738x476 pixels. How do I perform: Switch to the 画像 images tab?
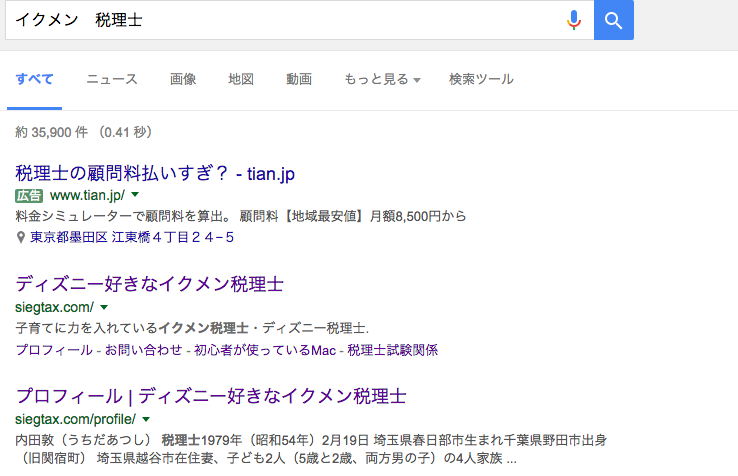(x=183, y=80)
